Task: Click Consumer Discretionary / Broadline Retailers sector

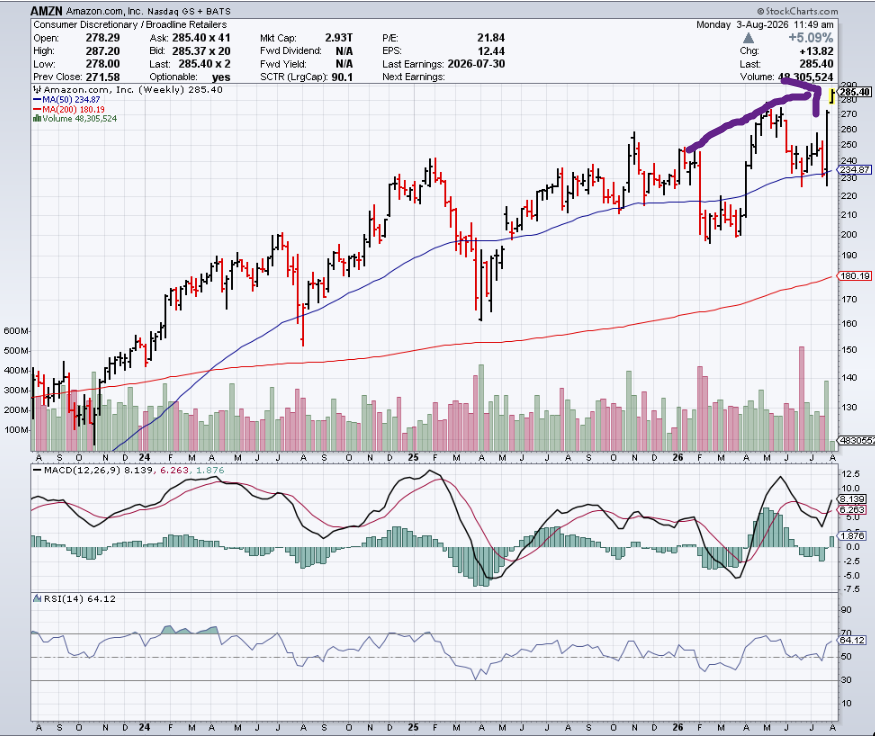Action: pos(130,25)
